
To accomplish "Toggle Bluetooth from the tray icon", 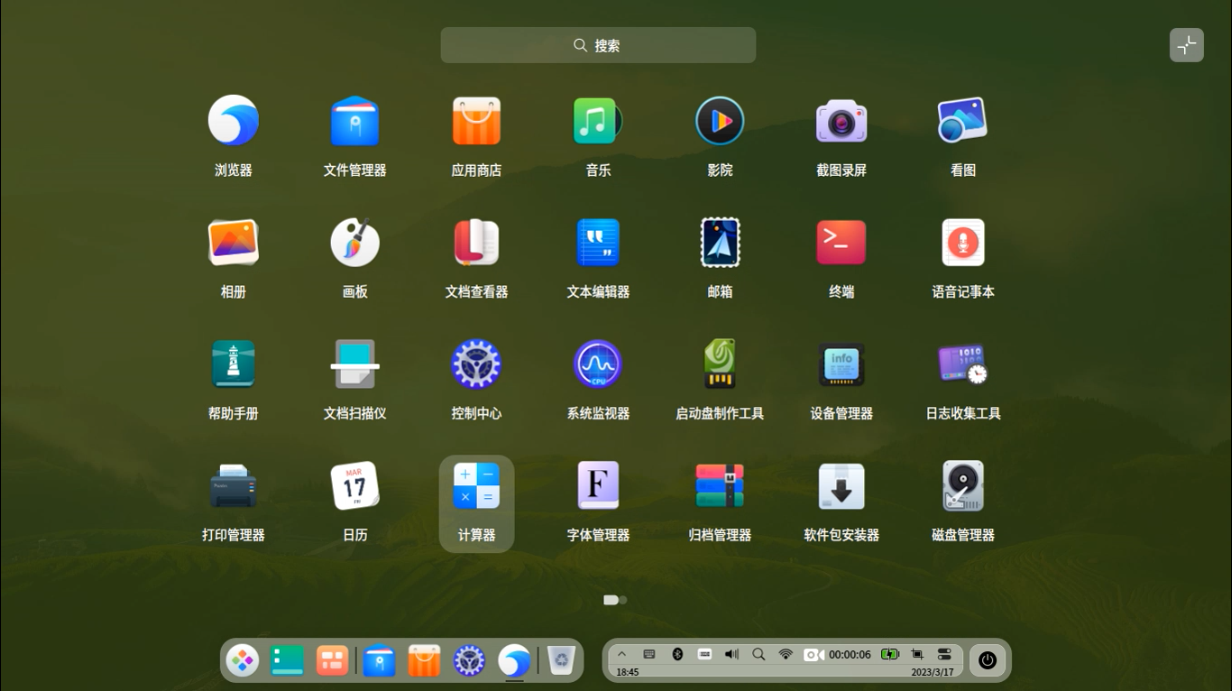I will (677, 654).
